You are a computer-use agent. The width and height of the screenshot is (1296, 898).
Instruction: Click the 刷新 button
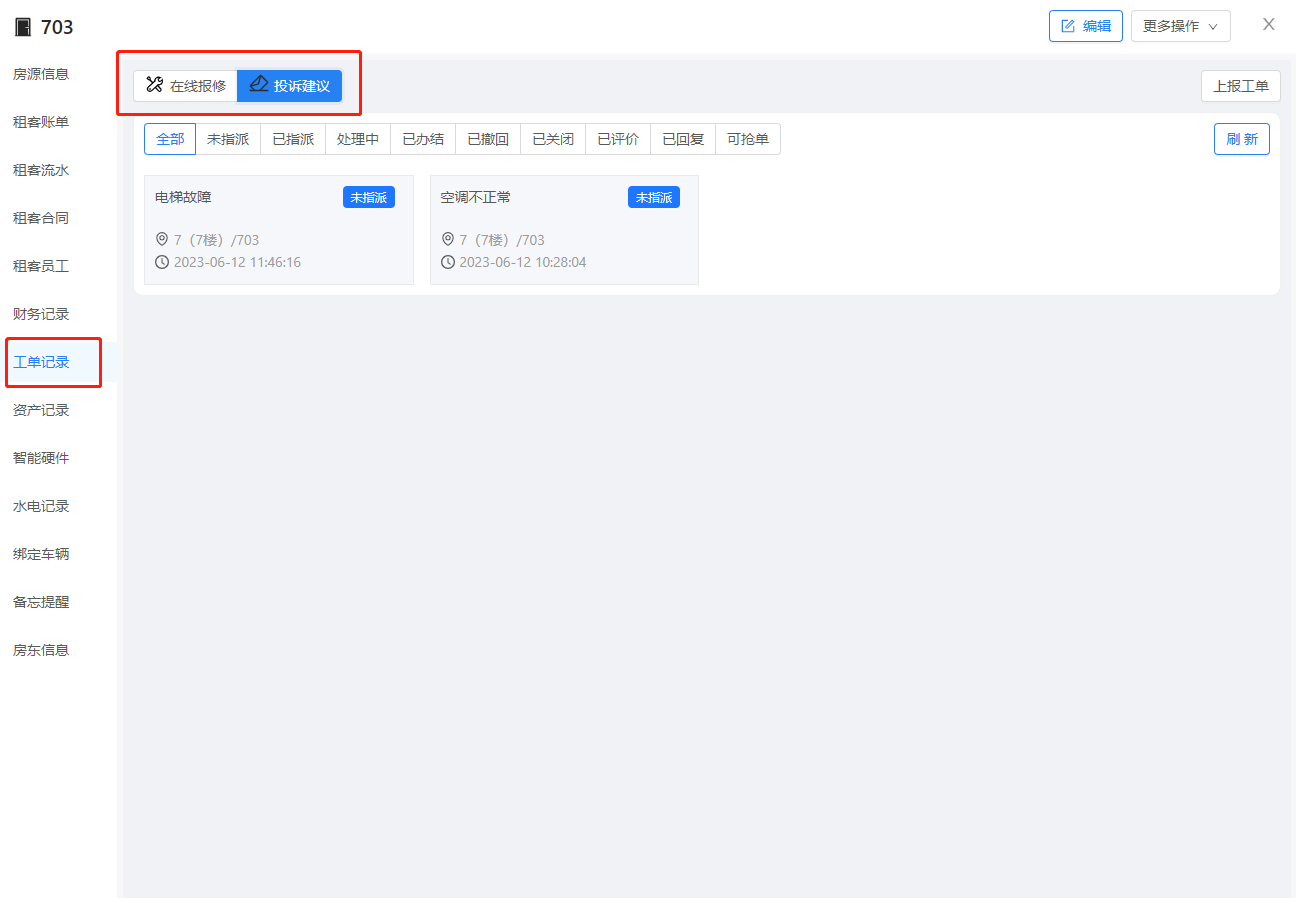1241,139
